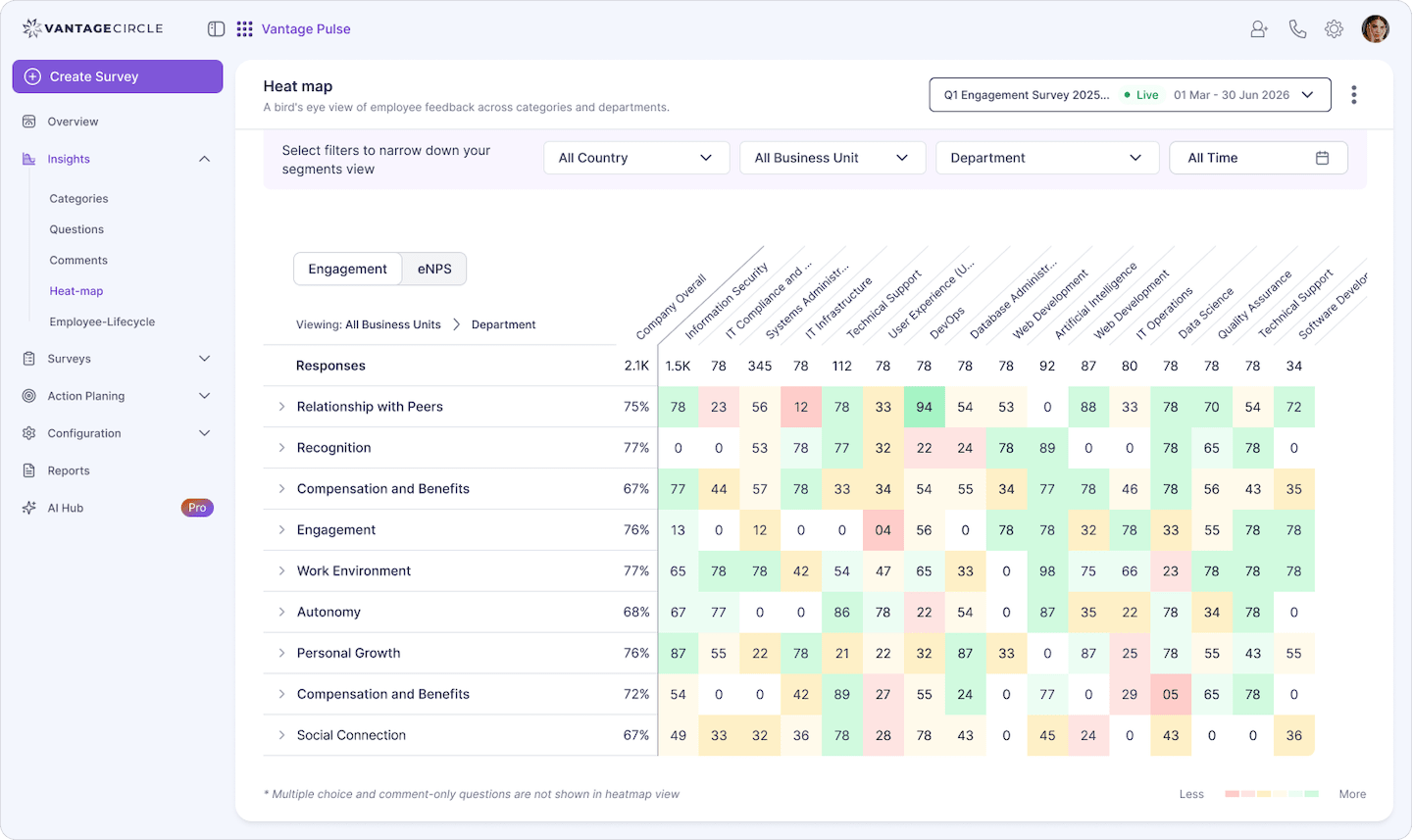1412x840 pixels.
Task: Click the phone support icon
Action: [1297, 28]
